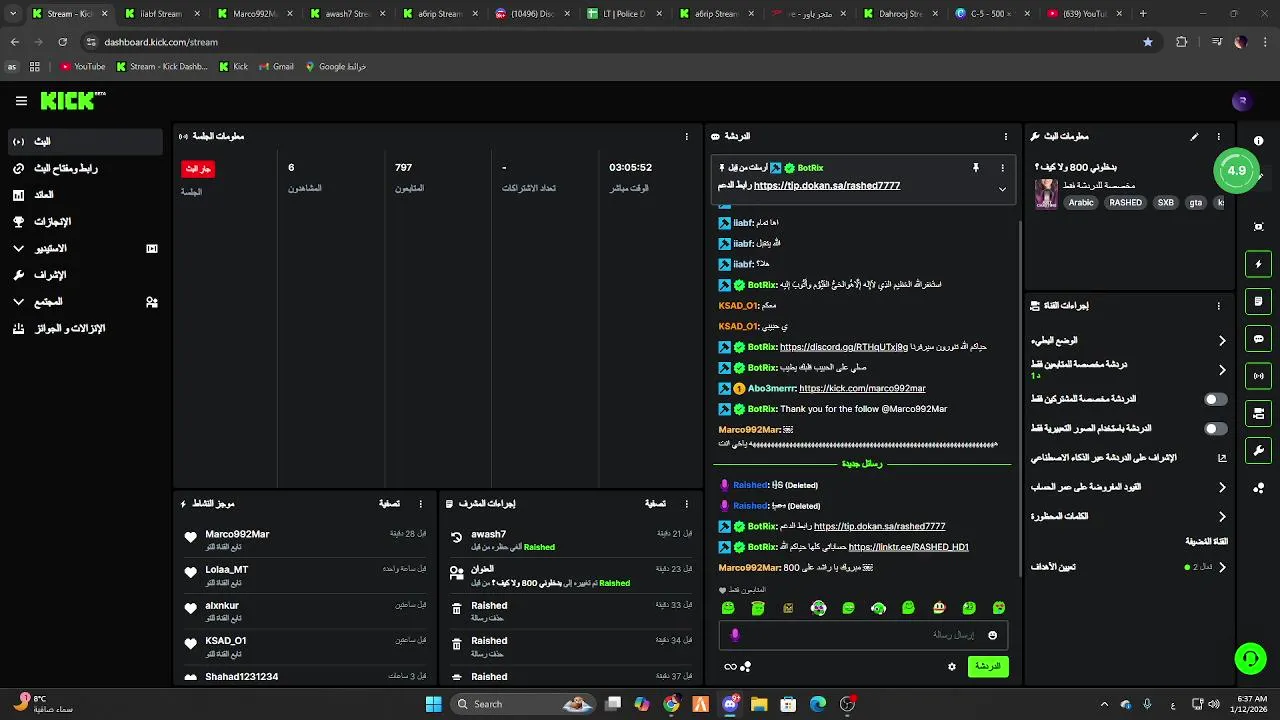1280x720 pixels.
Task: Click the wrench icon in the right rail
Action: coord(1258,451)
